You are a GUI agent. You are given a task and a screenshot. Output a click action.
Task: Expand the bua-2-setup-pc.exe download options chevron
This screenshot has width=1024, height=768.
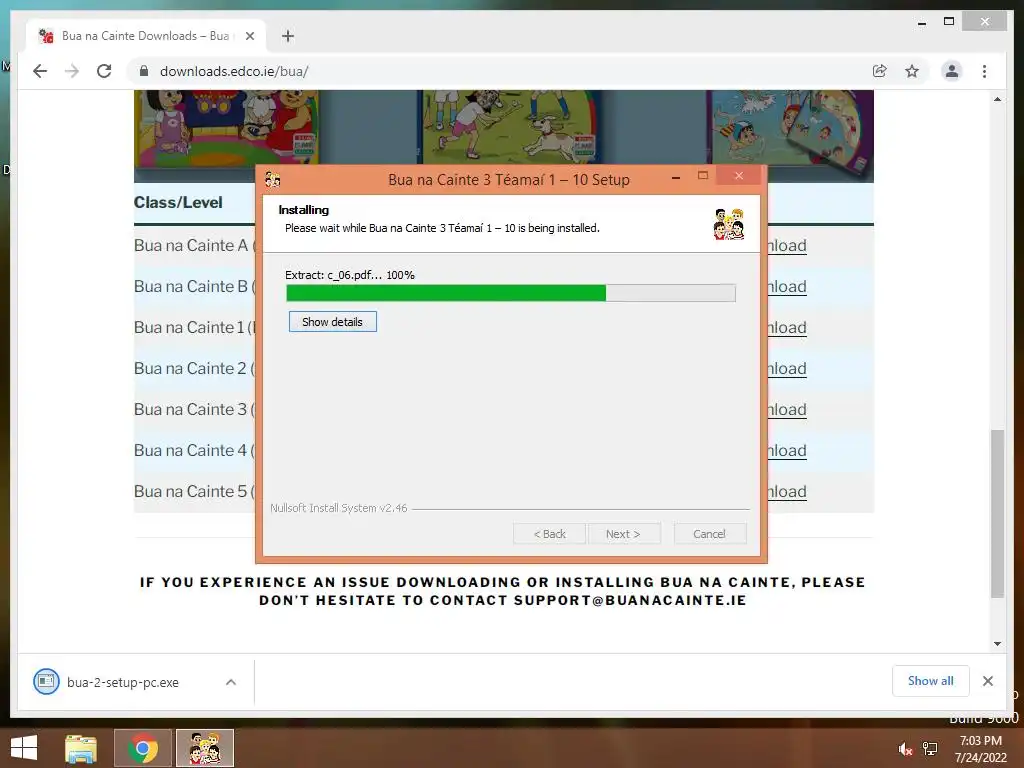pyautogui.click(x=231, y=682)
